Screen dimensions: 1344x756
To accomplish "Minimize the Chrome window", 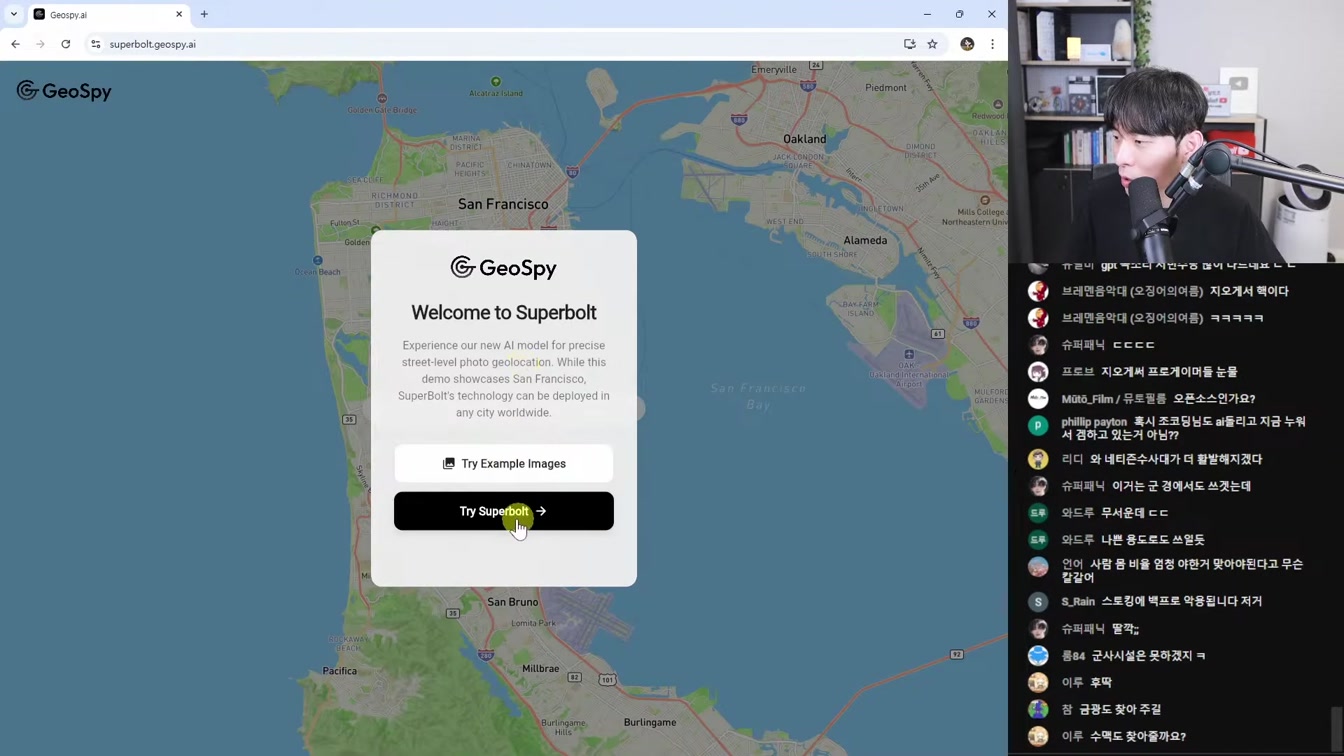I will click(x=927, y=14).
